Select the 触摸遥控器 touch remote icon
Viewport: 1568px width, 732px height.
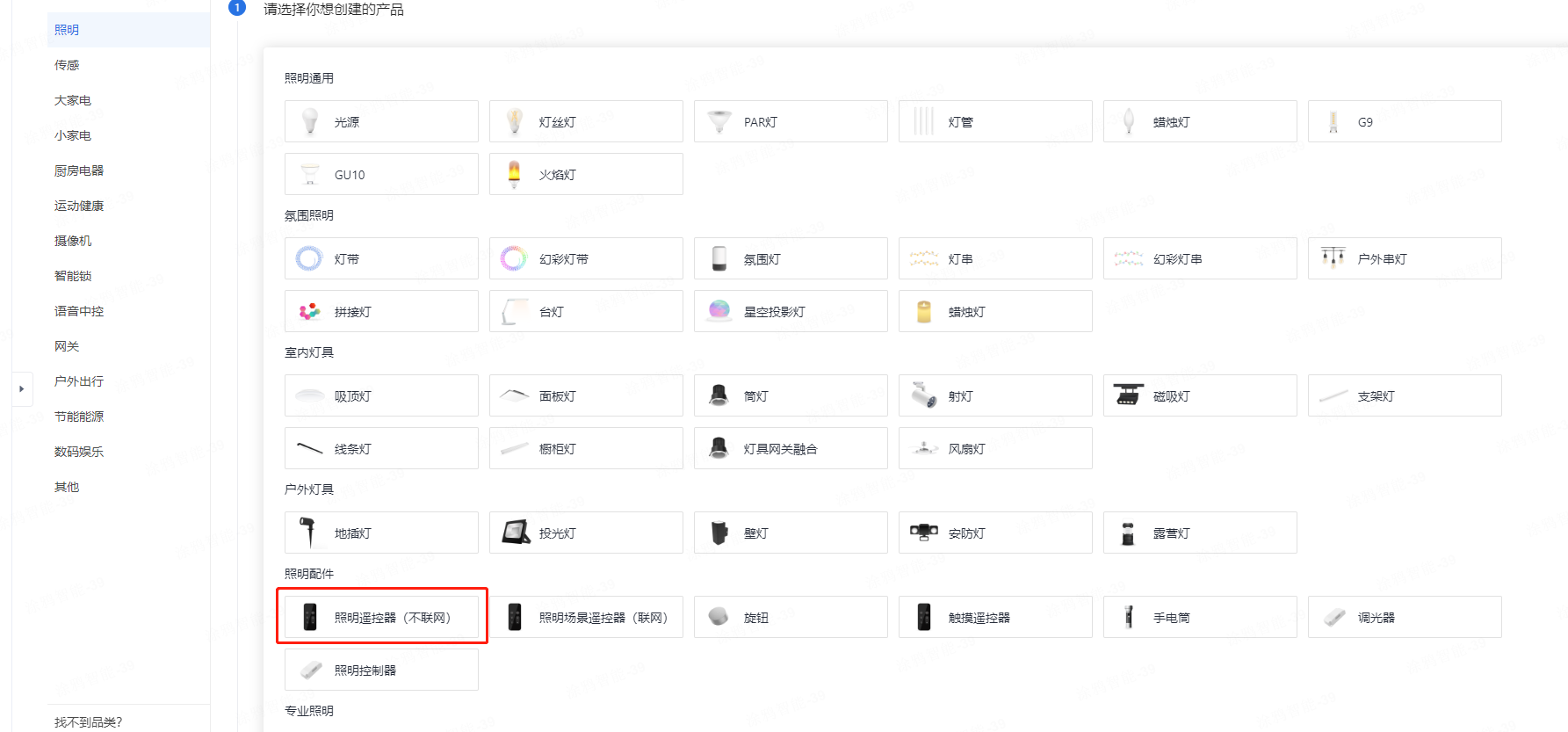pyautogui.click(x=924, y=617)
